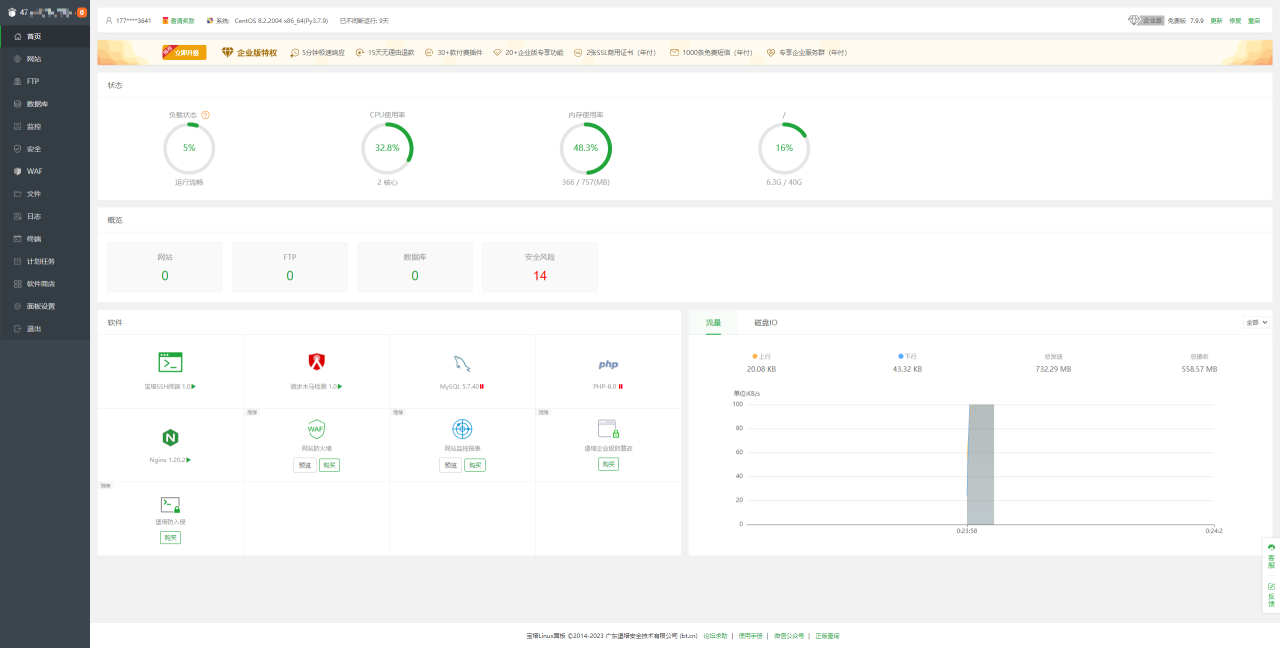Open the 宝塔SSH终端 software icon
This screenshot has height=648, width=1280.
click(x=170, y=362)
